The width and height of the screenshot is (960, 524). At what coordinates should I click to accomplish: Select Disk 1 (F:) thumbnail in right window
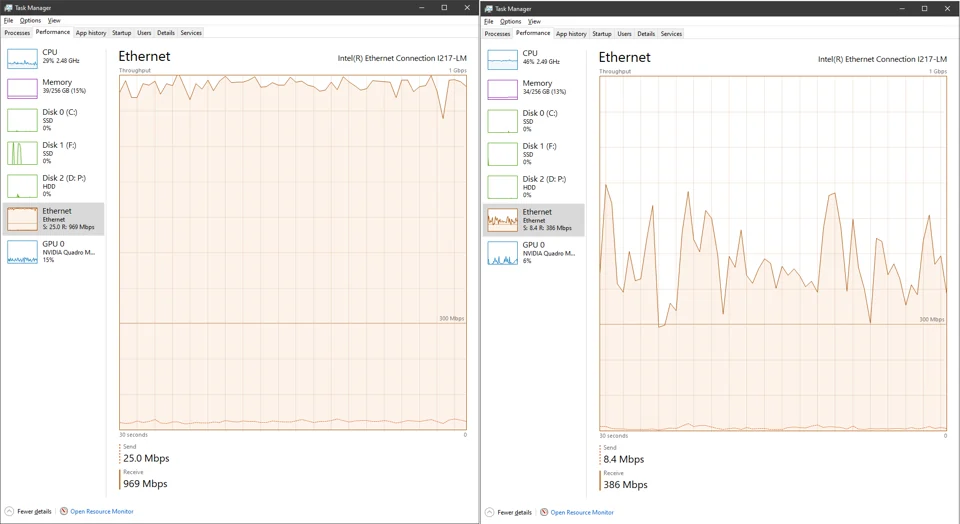[x=502, y=154]
